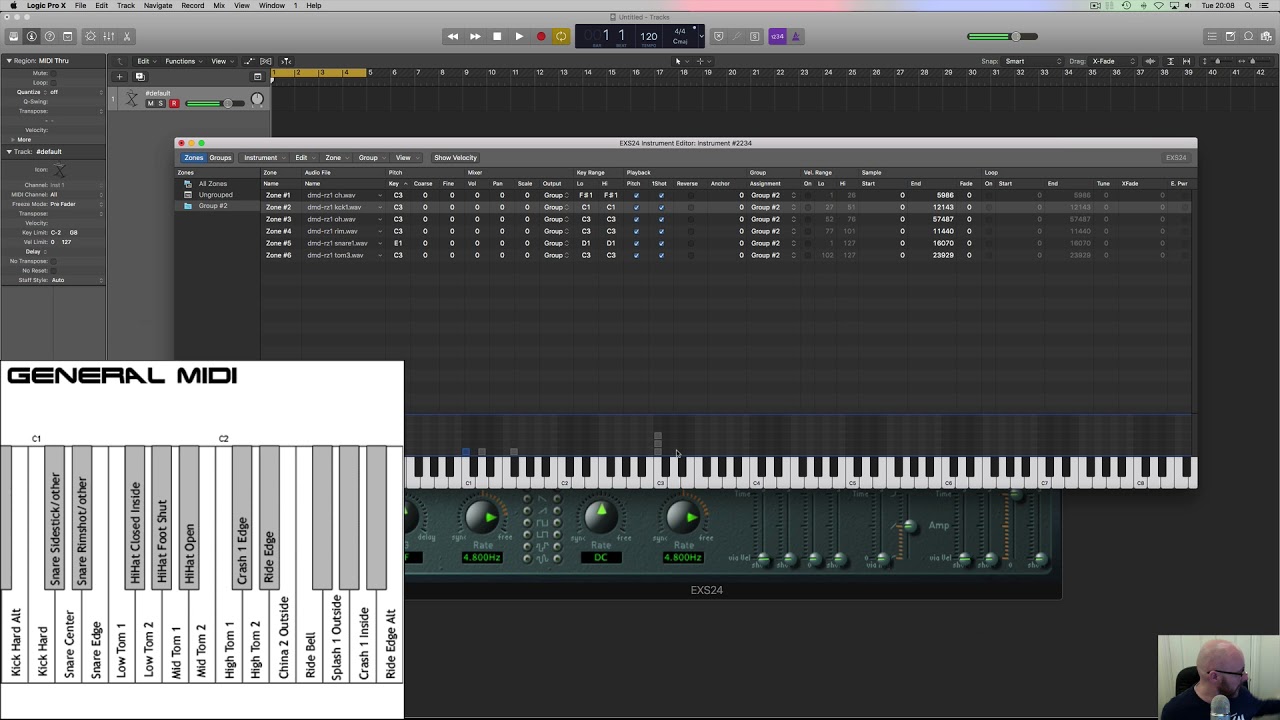
Task: Open the Library panel icon
Action: pyautogui.click(x=13, y=37)
